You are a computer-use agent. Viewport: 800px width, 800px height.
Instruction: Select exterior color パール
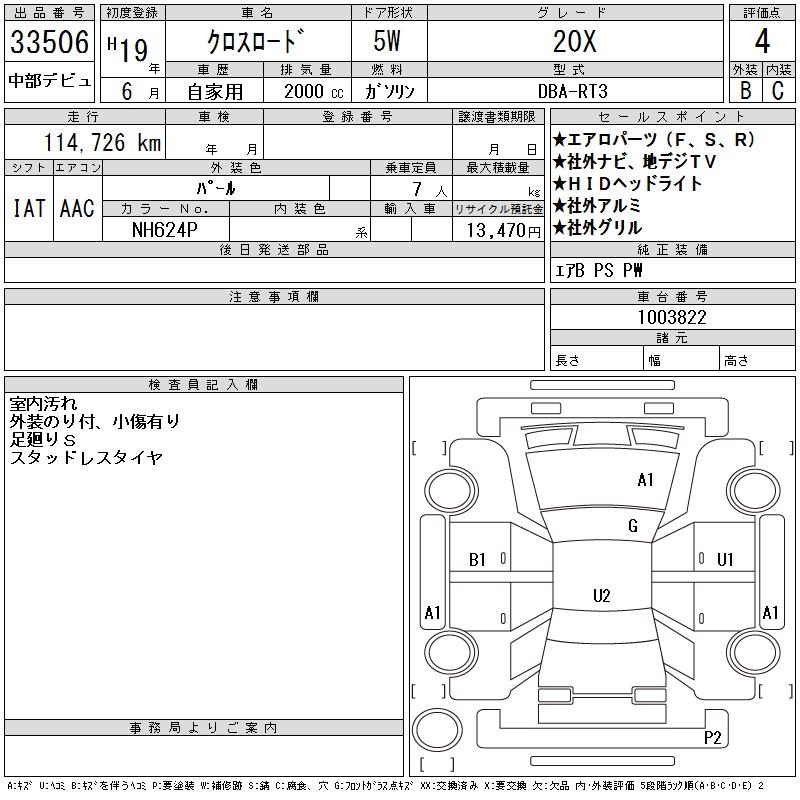tap(216, 188)
